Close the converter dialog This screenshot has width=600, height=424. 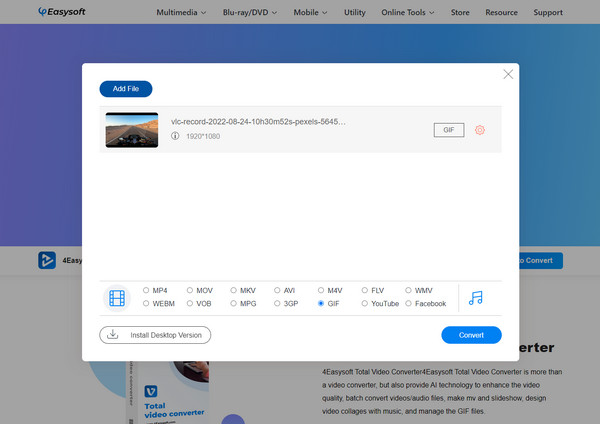tap(508, 74)
